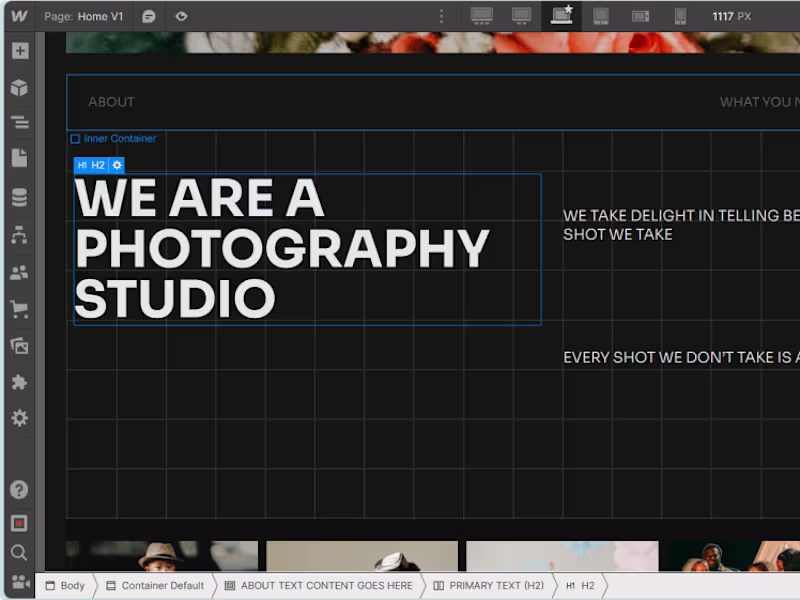Open the Assets panel
800x600 pixels.
(20, 345)
